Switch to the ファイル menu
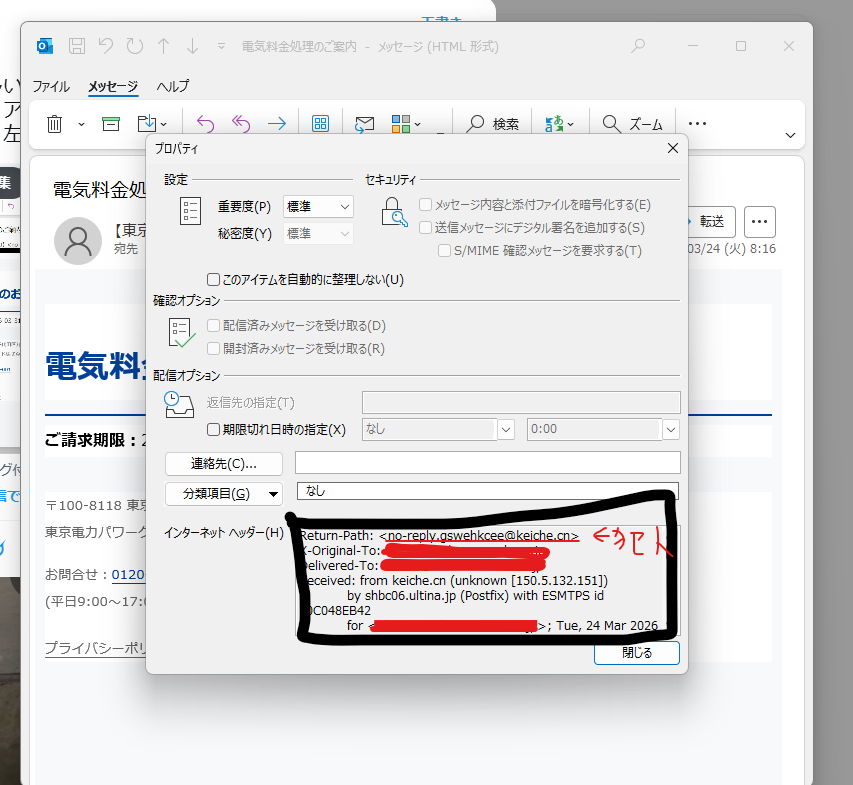This screenshot has height=785, width=853. point(50,87)
